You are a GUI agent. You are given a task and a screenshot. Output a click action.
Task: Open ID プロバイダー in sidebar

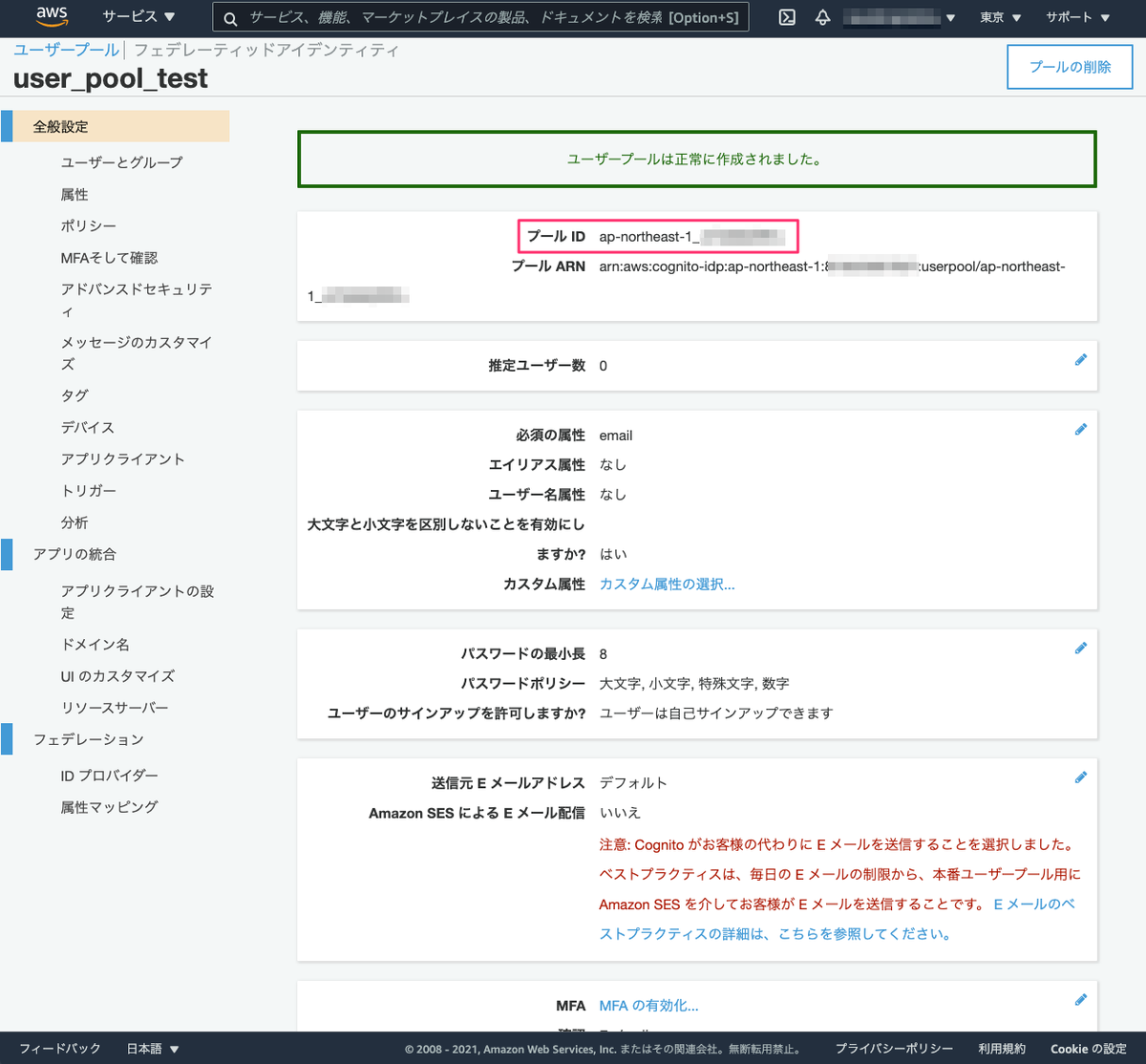pos(109,776)
